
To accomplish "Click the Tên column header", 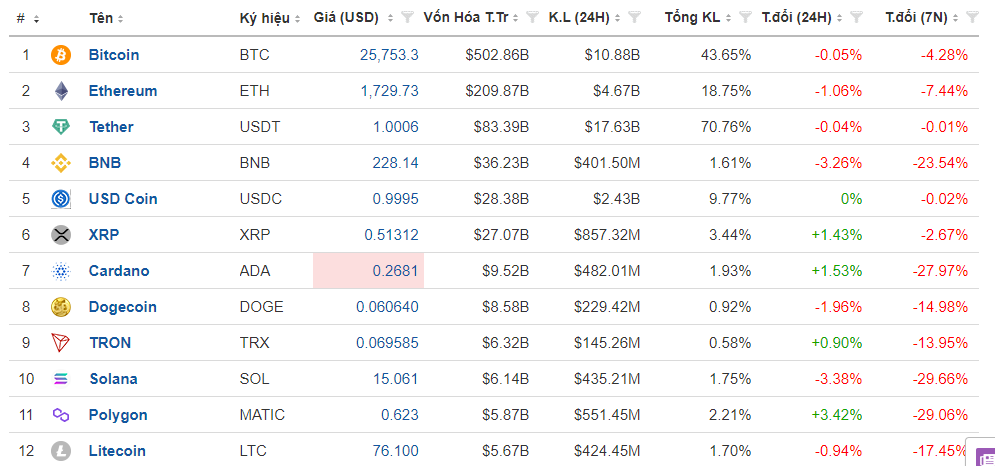I will tap(102, 18).
